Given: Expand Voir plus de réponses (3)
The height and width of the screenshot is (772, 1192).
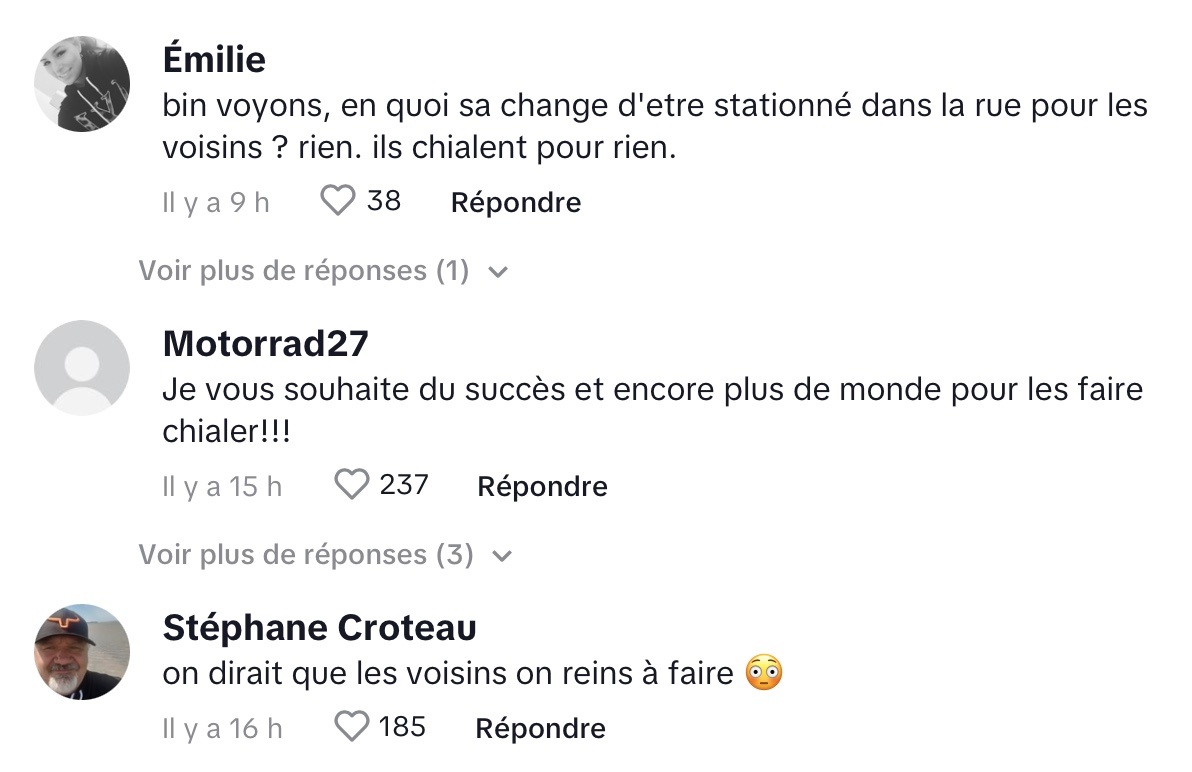Looking at the screenshot, I should coord(325,555).
